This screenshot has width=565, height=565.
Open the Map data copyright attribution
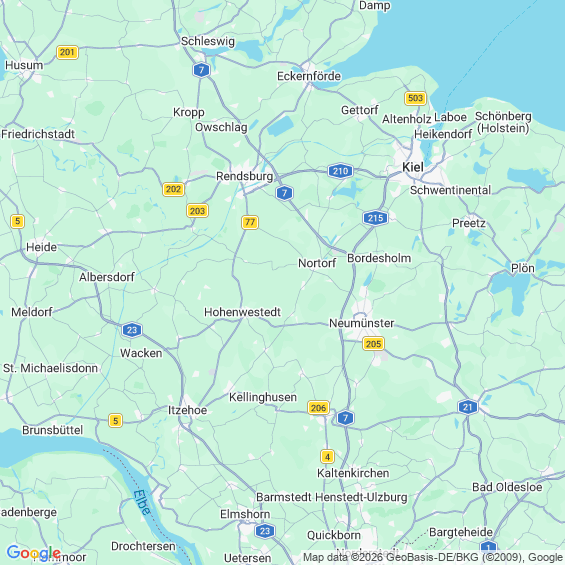[x=432, y=557]
